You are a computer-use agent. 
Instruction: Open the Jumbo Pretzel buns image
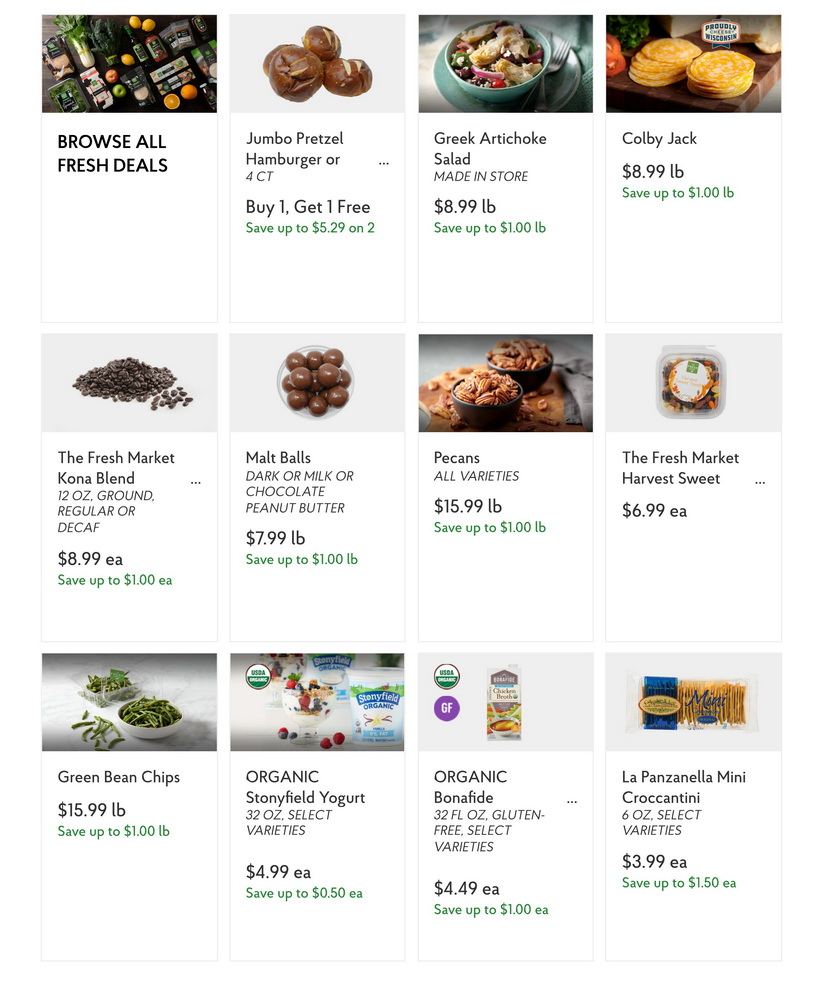pyautogui.click(x=318, y=64)
